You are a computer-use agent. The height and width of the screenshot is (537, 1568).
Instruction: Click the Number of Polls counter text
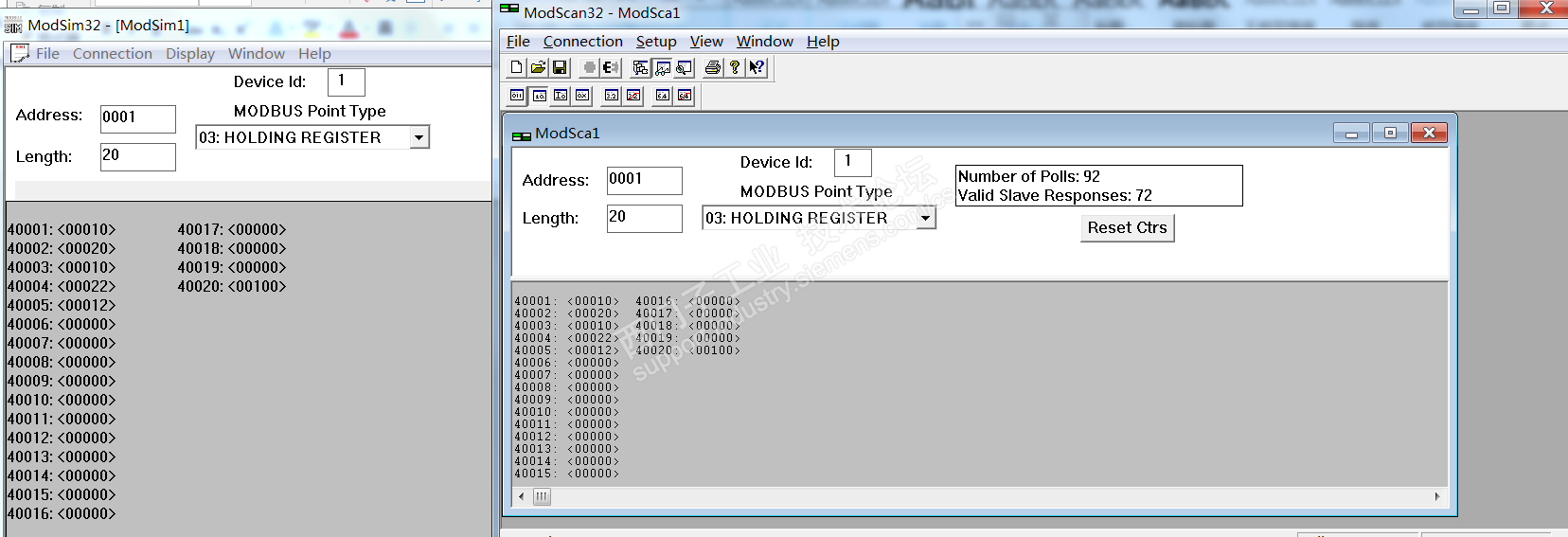coord(1029,176)
